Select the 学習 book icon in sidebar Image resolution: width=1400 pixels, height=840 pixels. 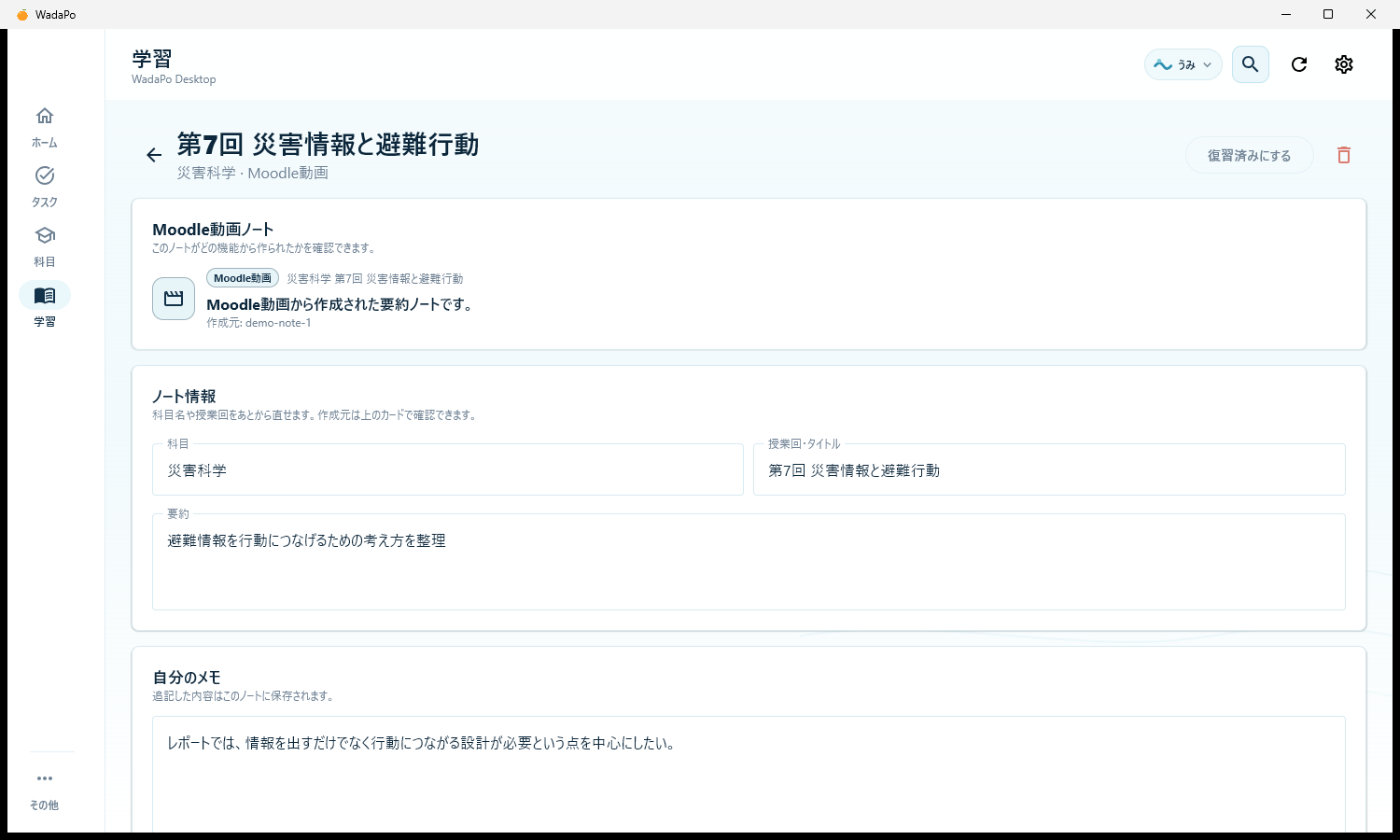(45, 296)
